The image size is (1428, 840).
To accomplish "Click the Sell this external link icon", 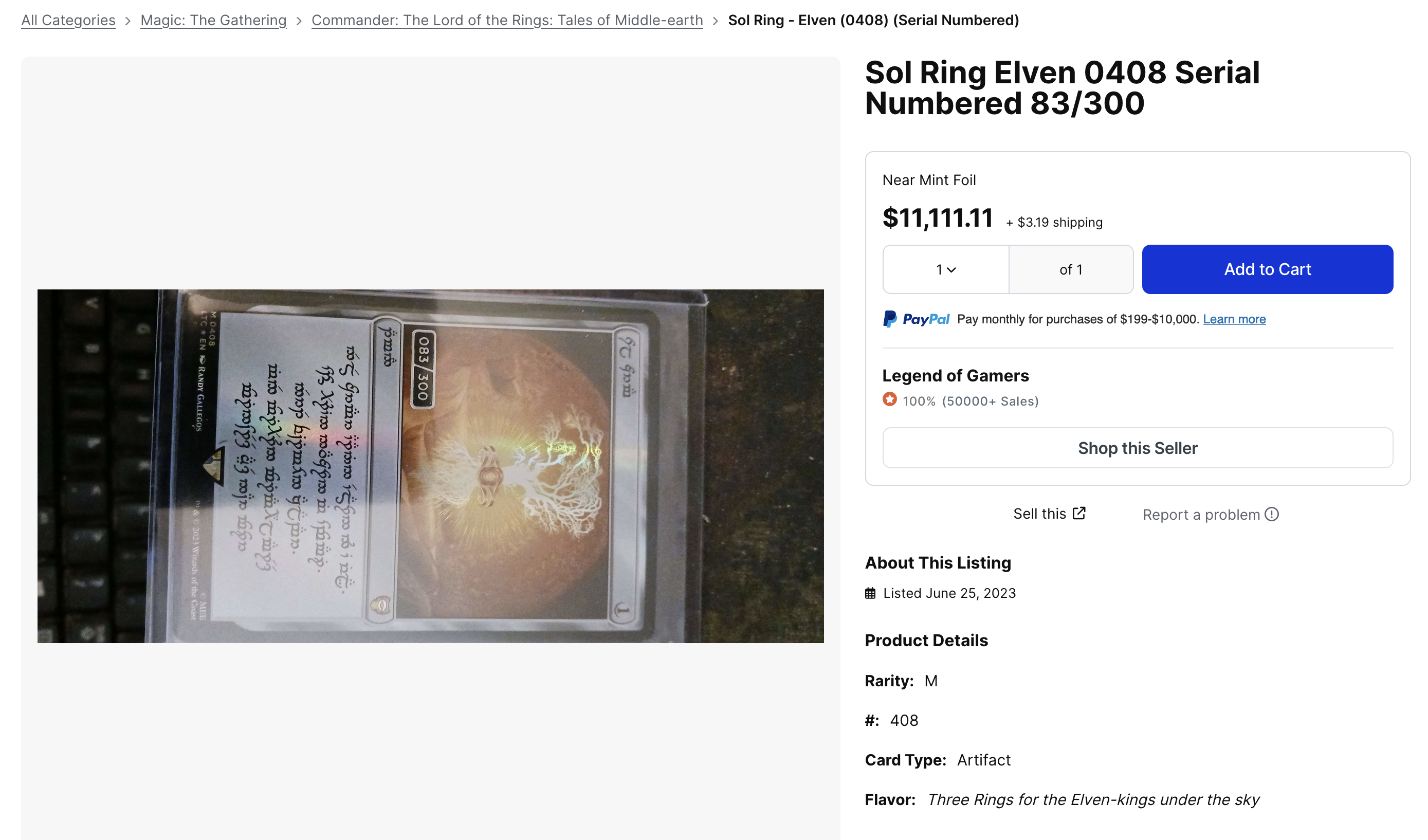I will click(x=1079, y=513).
